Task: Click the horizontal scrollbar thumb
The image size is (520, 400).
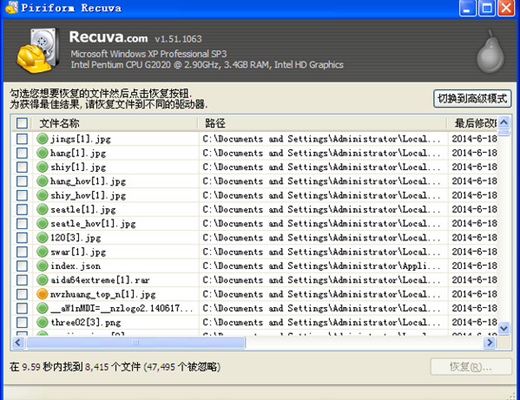Action: click(x=136, y=342)
